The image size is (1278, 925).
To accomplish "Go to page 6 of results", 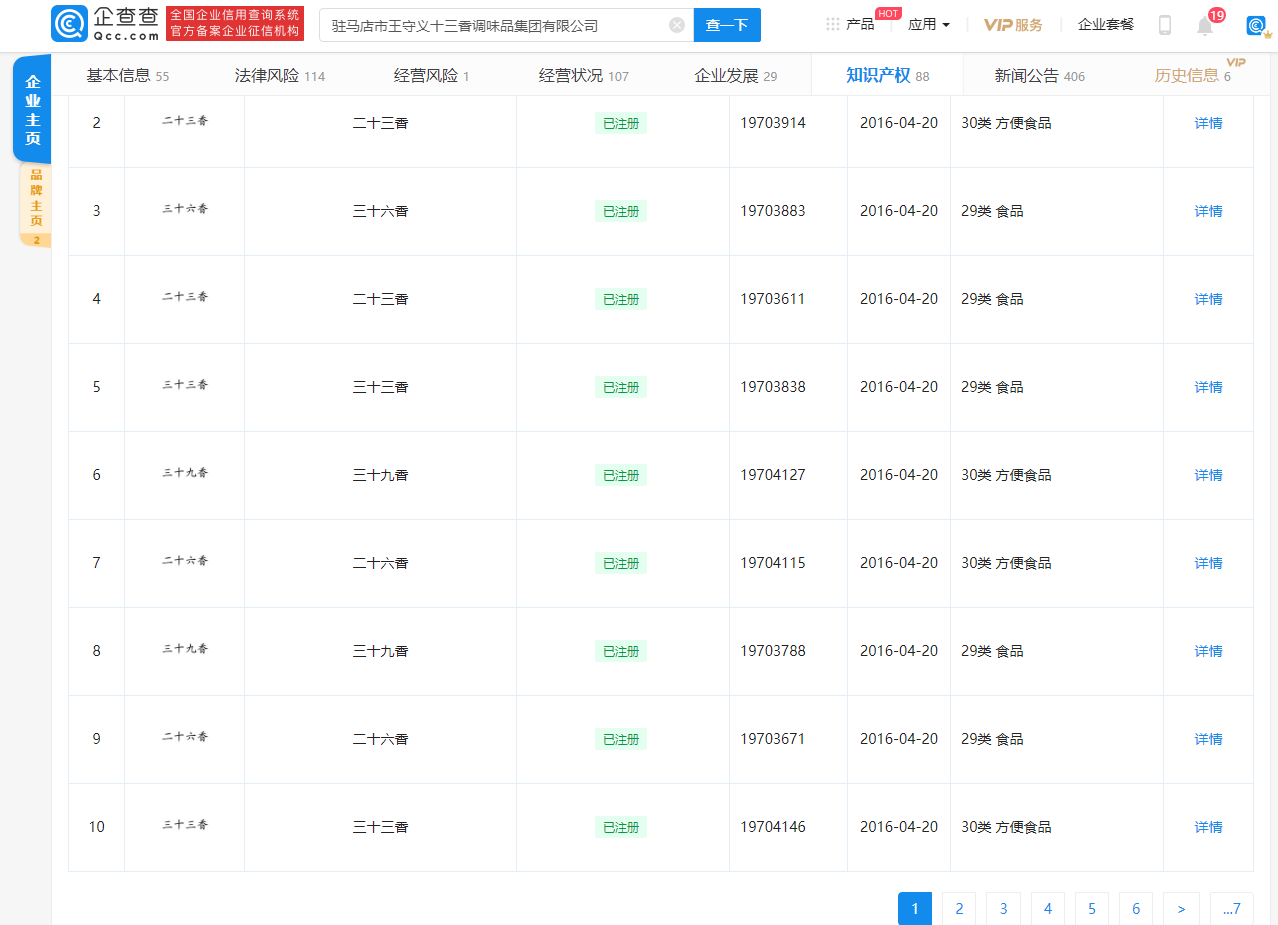I will 1135,908.
